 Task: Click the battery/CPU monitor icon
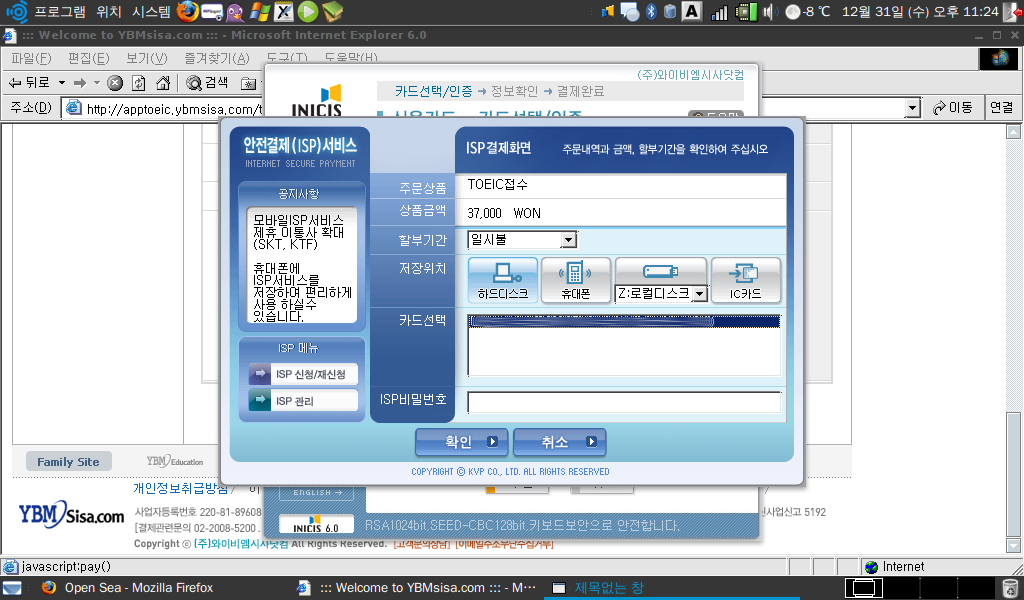[x=746, y=12]
